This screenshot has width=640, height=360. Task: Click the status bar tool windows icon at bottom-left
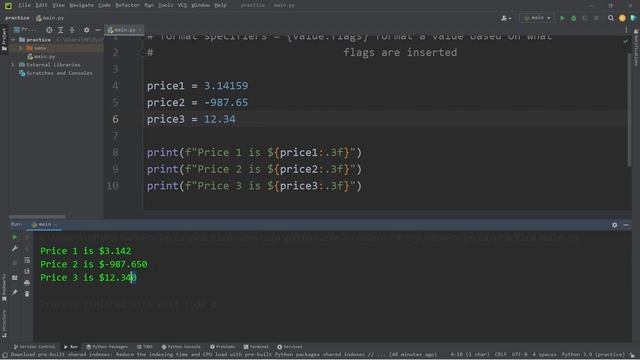pos(5,355)
